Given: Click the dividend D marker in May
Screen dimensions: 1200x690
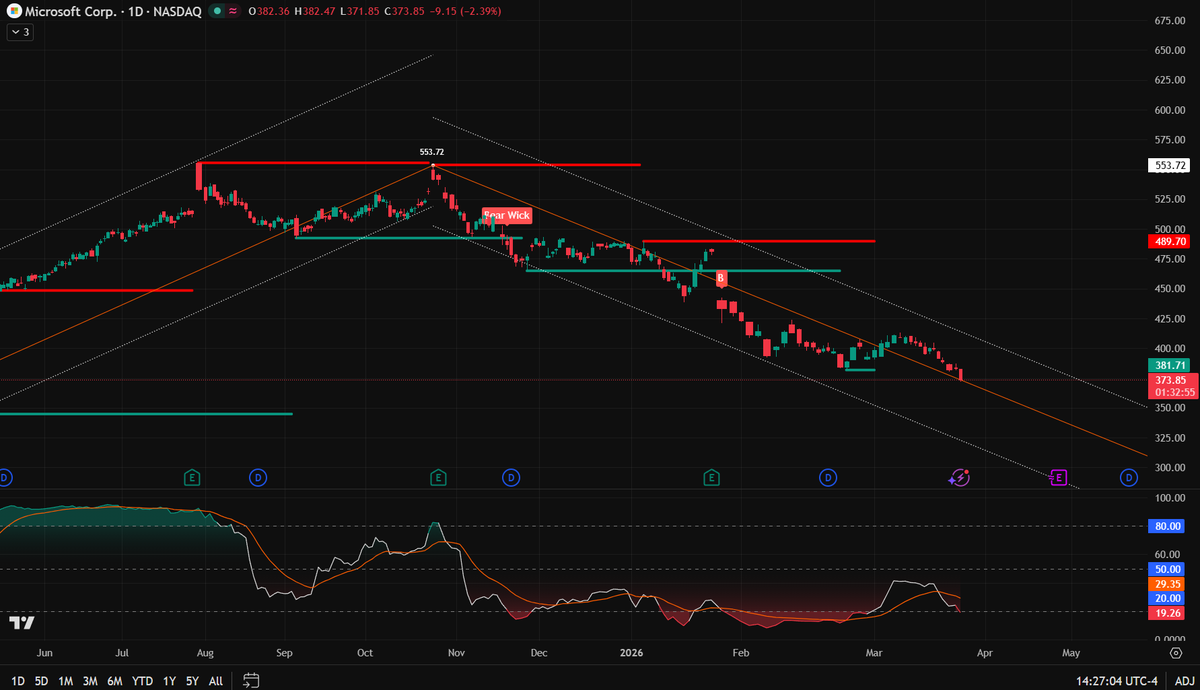Looking at the screenshot, I should click(x=1129, y=478).
